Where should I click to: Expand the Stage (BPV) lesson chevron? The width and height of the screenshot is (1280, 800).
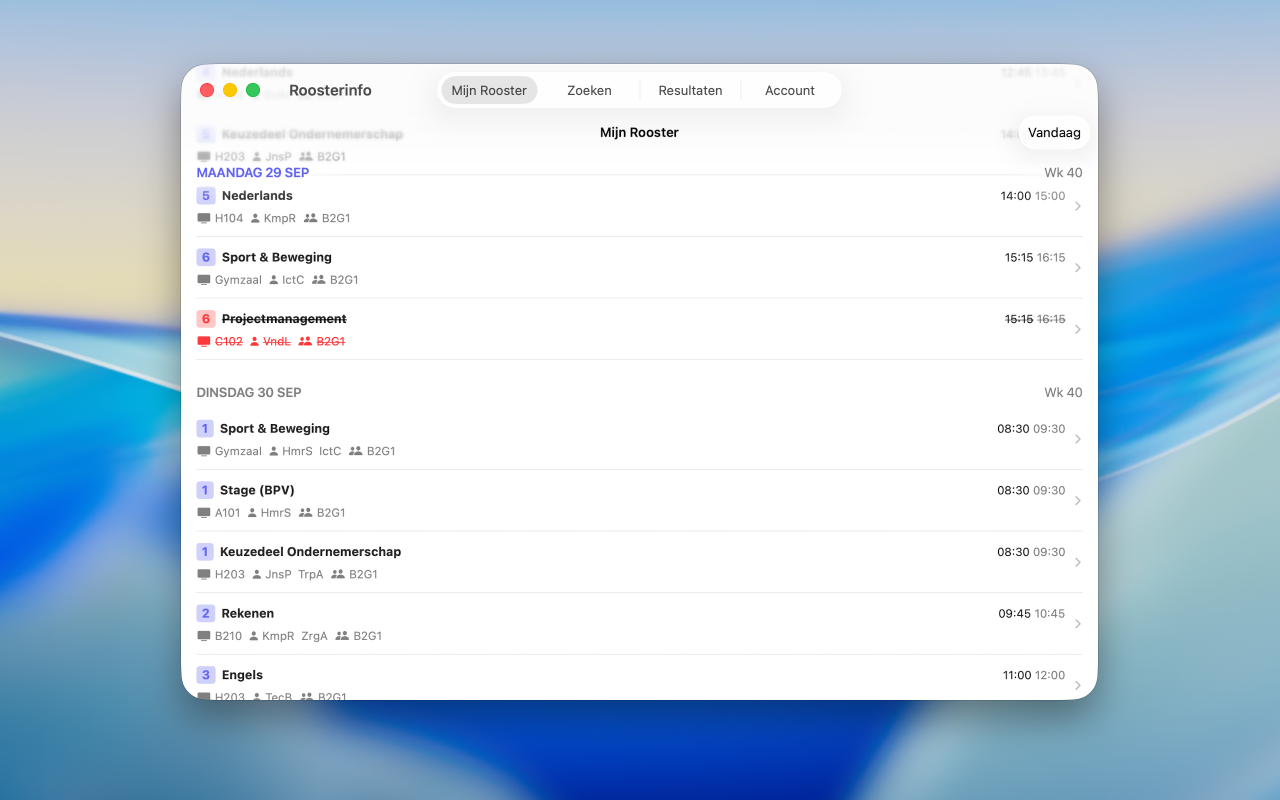tap(1078, 501)
